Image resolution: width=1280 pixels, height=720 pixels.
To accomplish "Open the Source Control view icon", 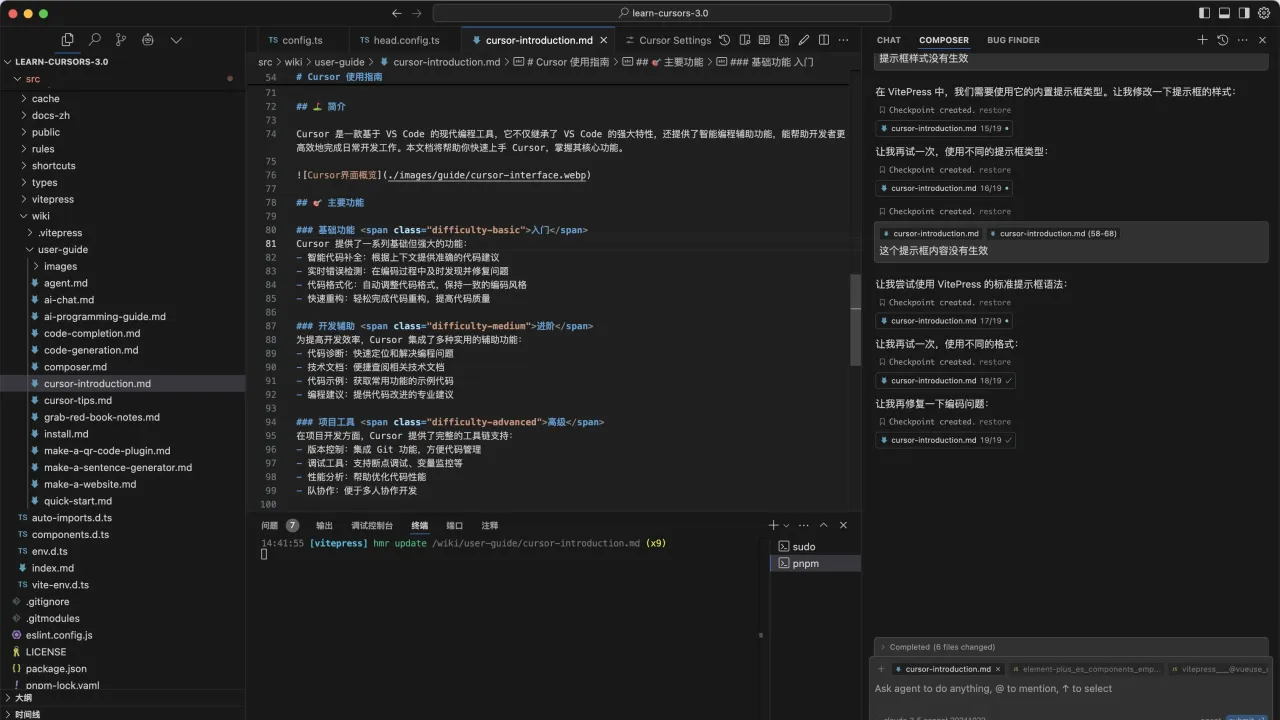I will coord(121,40).
